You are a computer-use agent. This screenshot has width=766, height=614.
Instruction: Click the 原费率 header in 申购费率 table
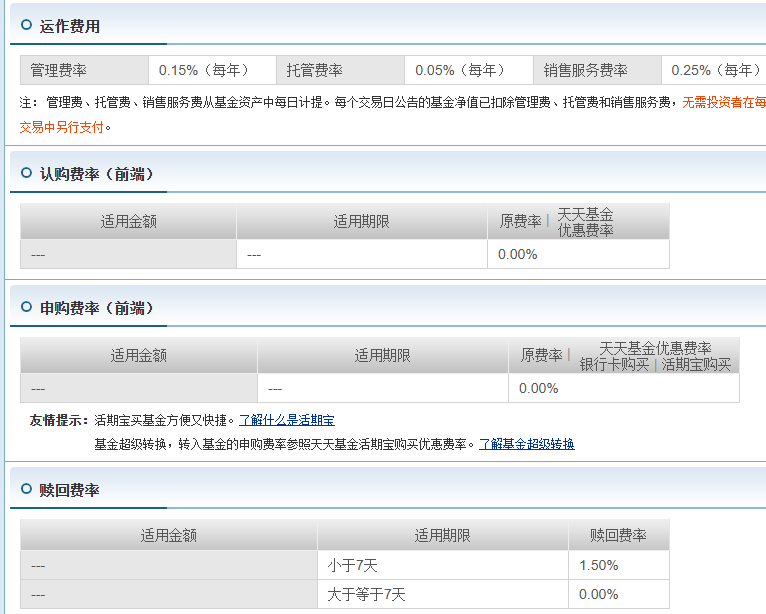(x=541, y=355)
